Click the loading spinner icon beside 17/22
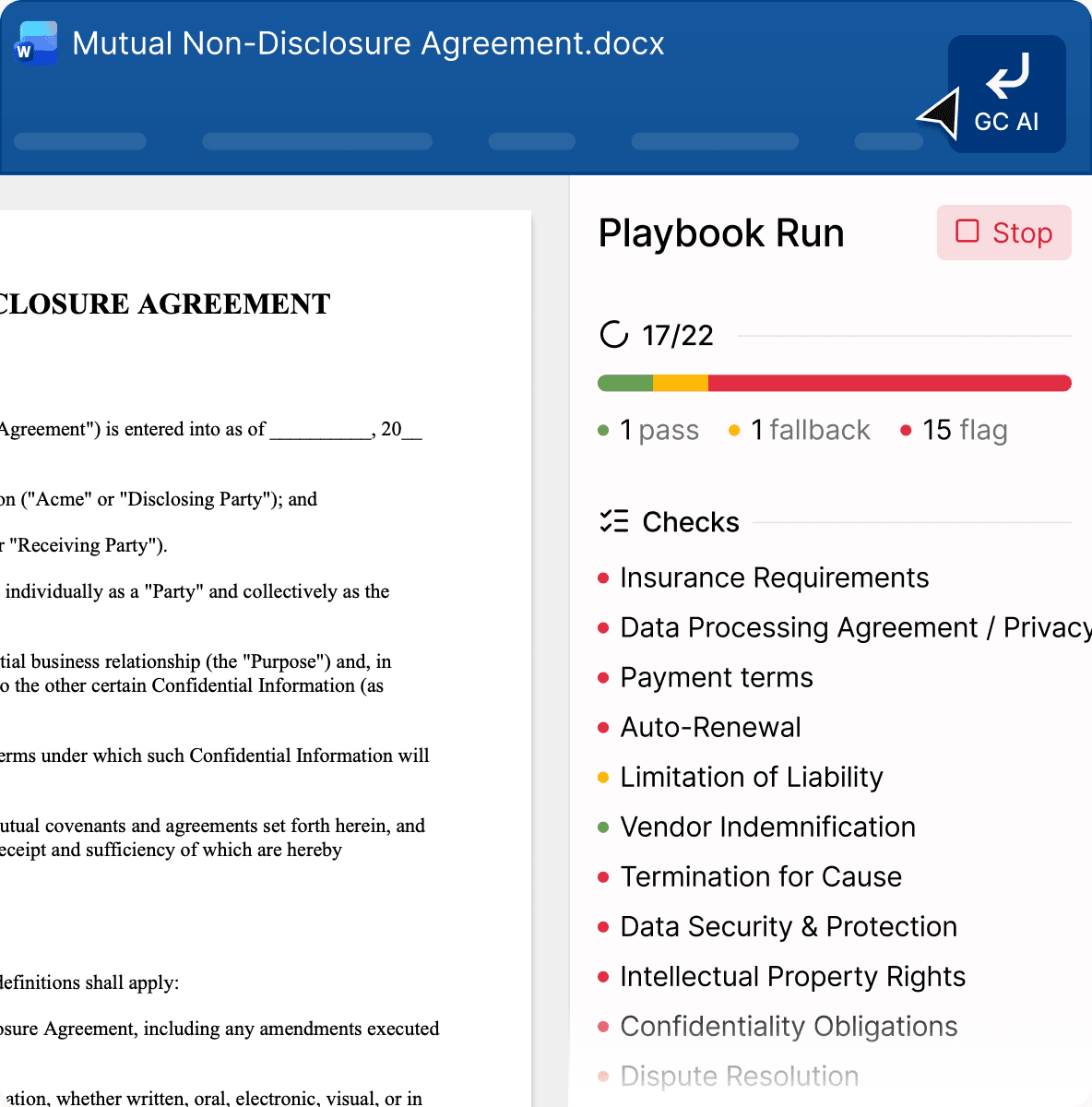The height and width of the screenshot is (1107, 1092). (x=614, y=334)
